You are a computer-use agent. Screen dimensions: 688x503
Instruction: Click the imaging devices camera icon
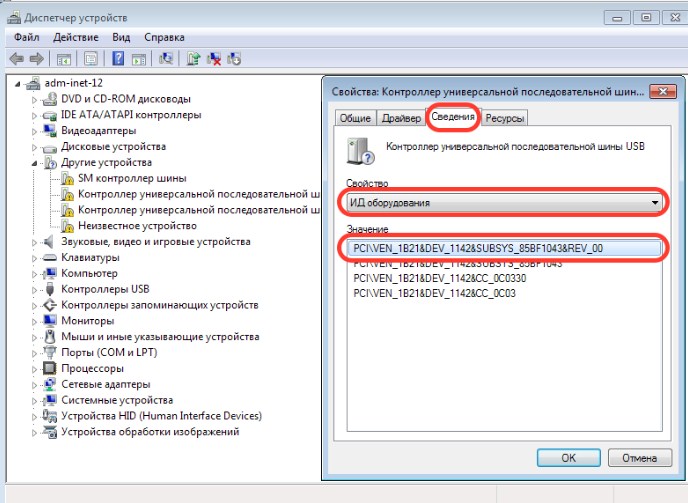[50, 432]
